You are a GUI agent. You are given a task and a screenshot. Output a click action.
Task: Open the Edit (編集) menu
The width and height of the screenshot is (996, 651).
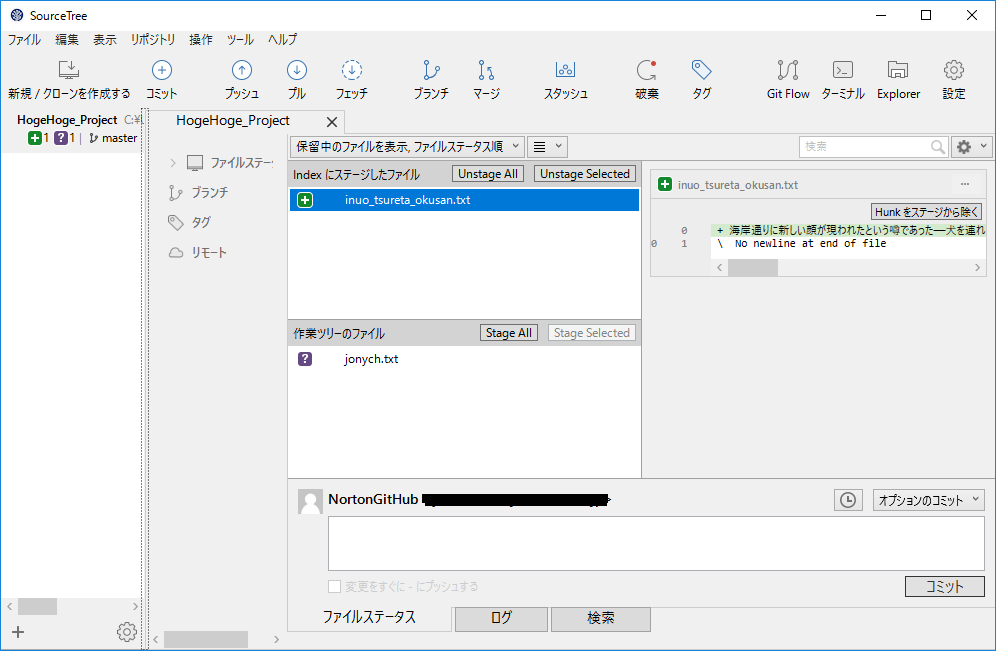click(x=67, y=39)
